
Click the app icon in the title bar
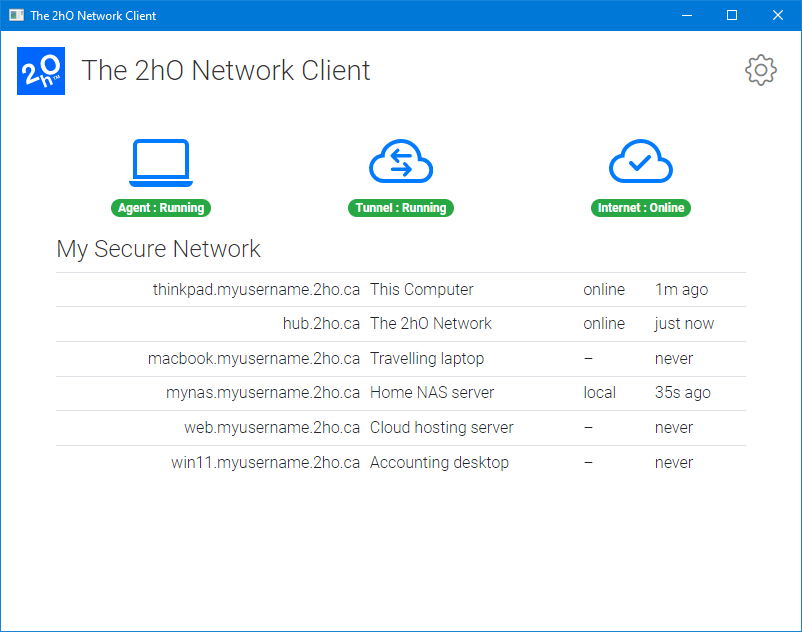click(14, 15)
